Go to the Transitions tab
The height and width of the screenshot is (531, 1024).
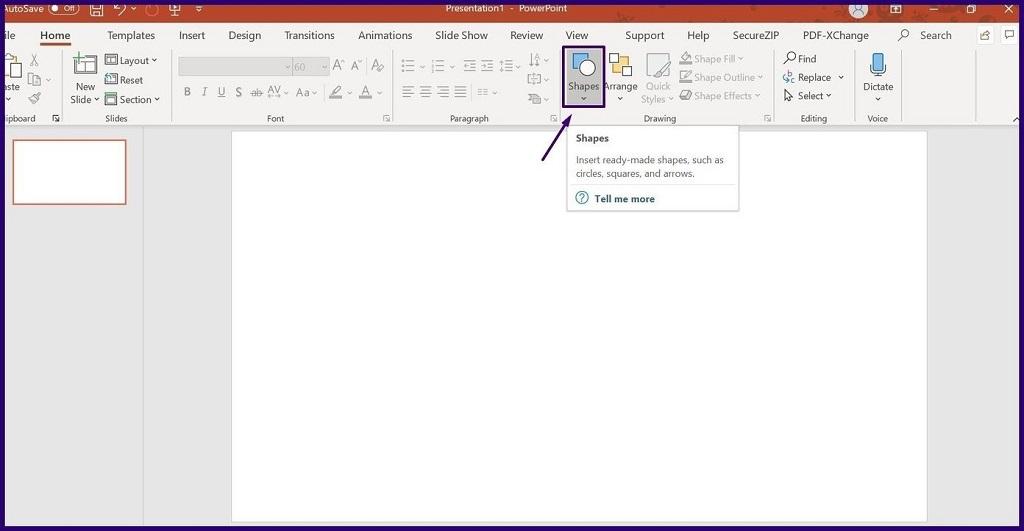coord(310,35)
